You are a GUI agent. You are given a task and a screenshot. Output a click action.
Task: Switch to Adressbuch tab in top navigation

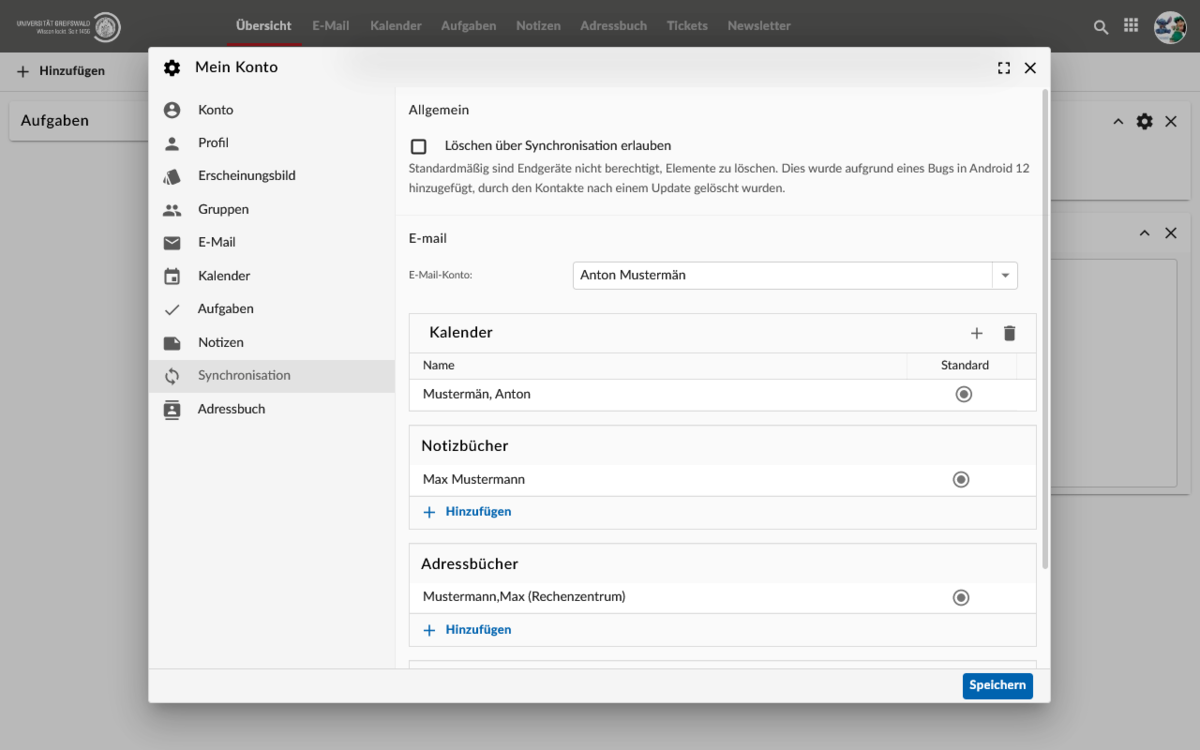[613, 26]
